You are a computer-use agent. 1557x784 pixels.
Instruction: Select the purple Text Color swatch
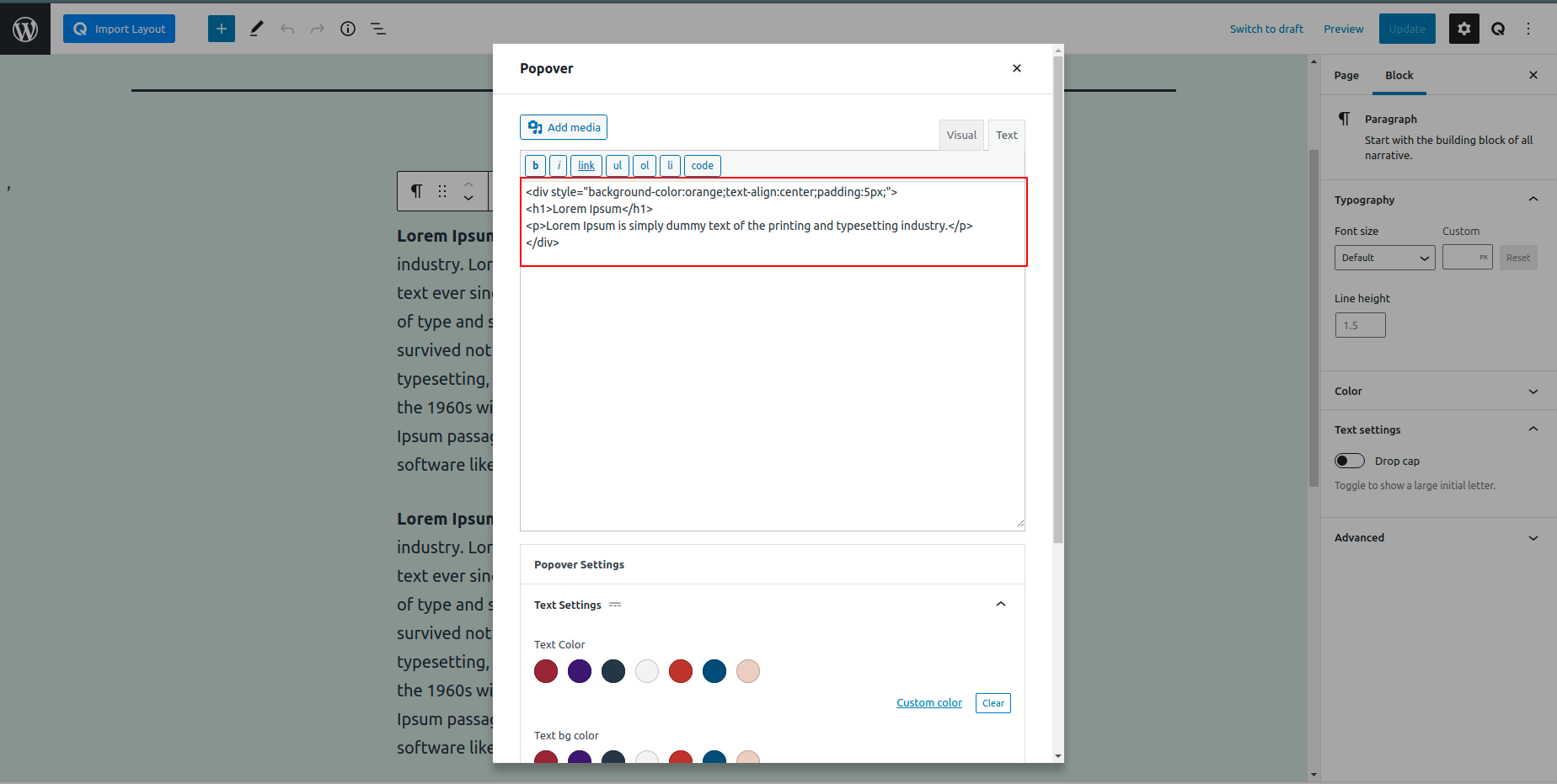(580, 671)
